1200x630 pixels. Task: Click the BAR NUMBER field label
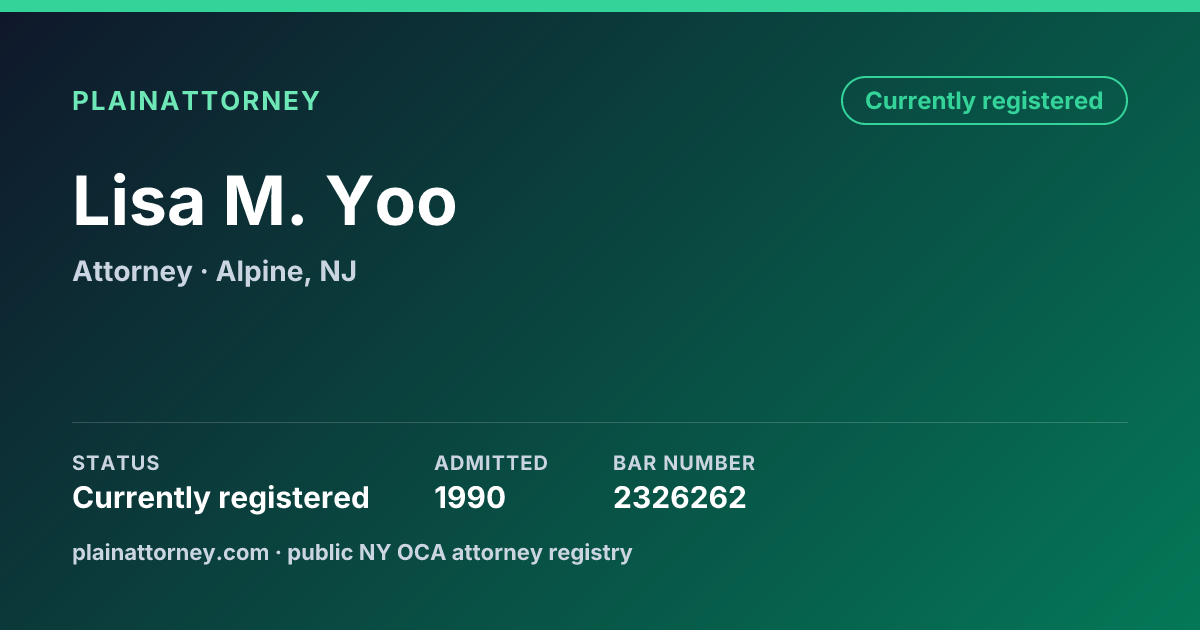(684, 463)
